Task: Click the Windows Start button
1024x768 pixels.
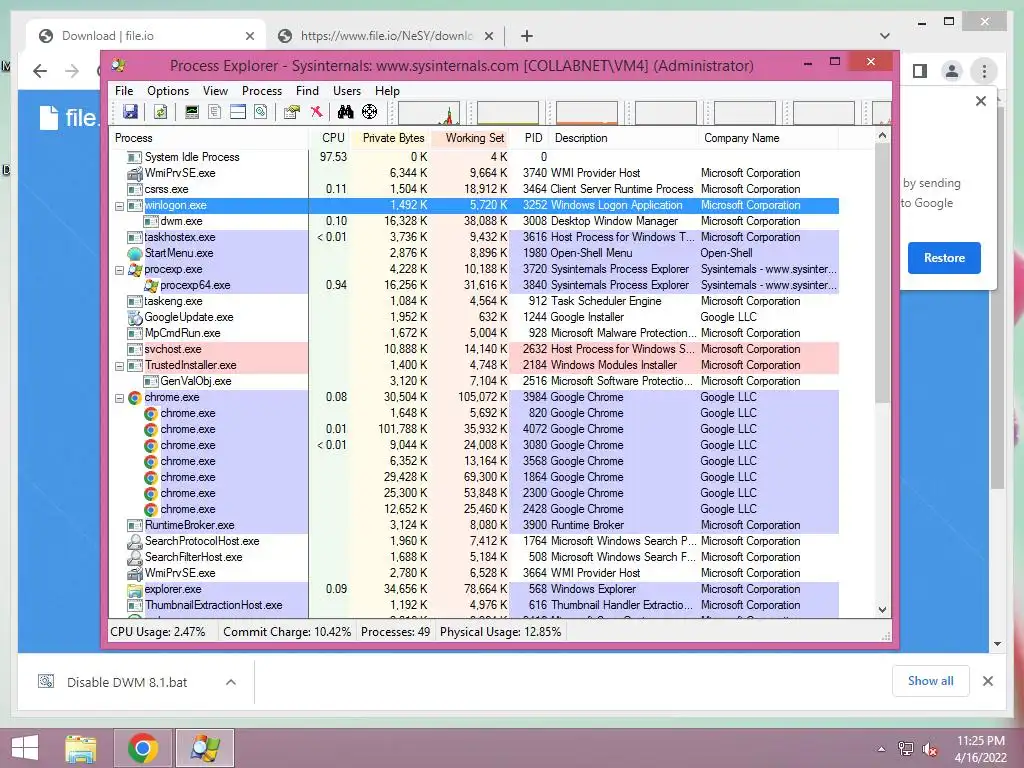Action: (x=25, y=748)
